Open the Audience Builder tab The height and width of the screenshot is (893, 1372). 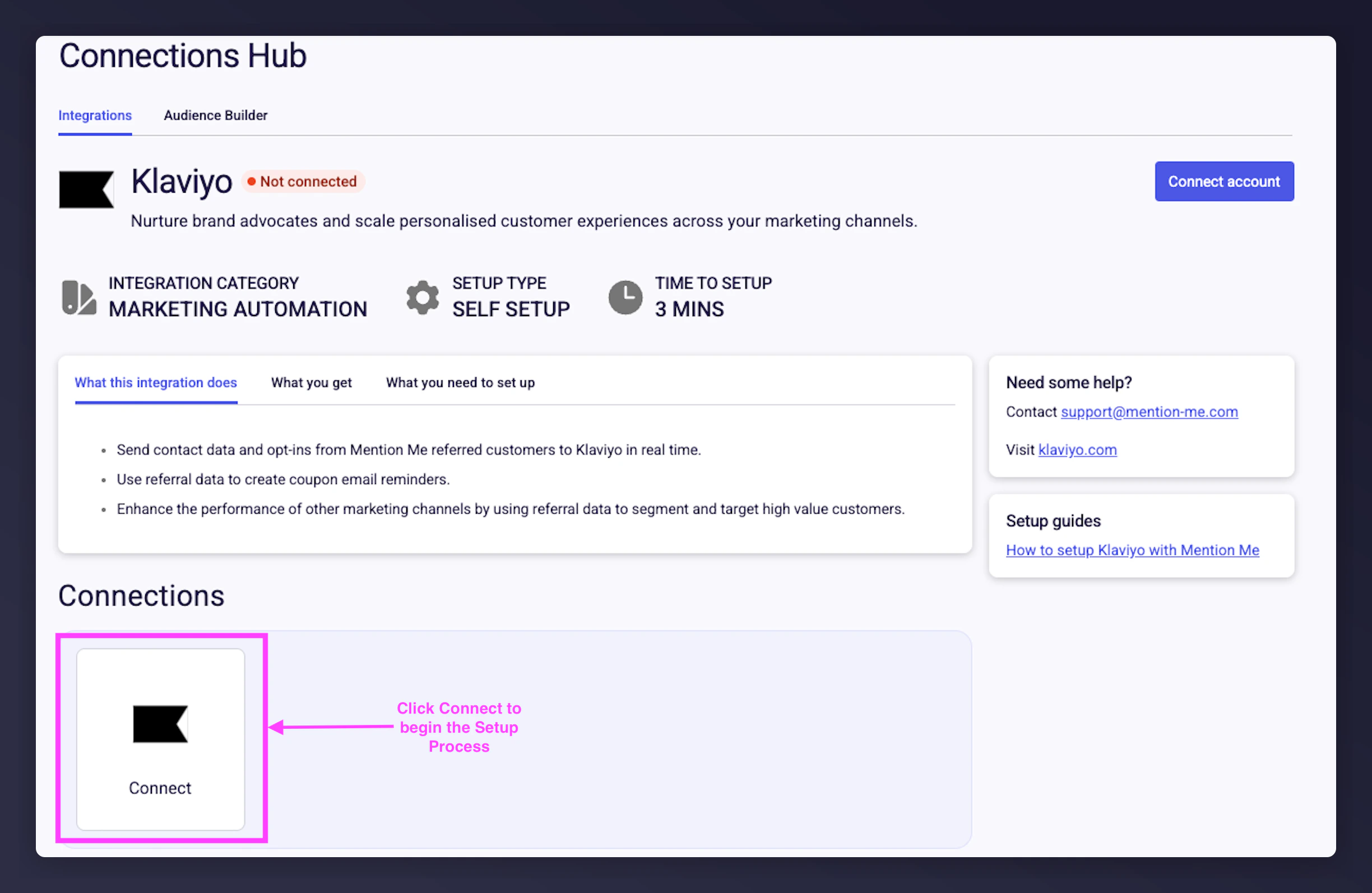(x=216, y=115)
